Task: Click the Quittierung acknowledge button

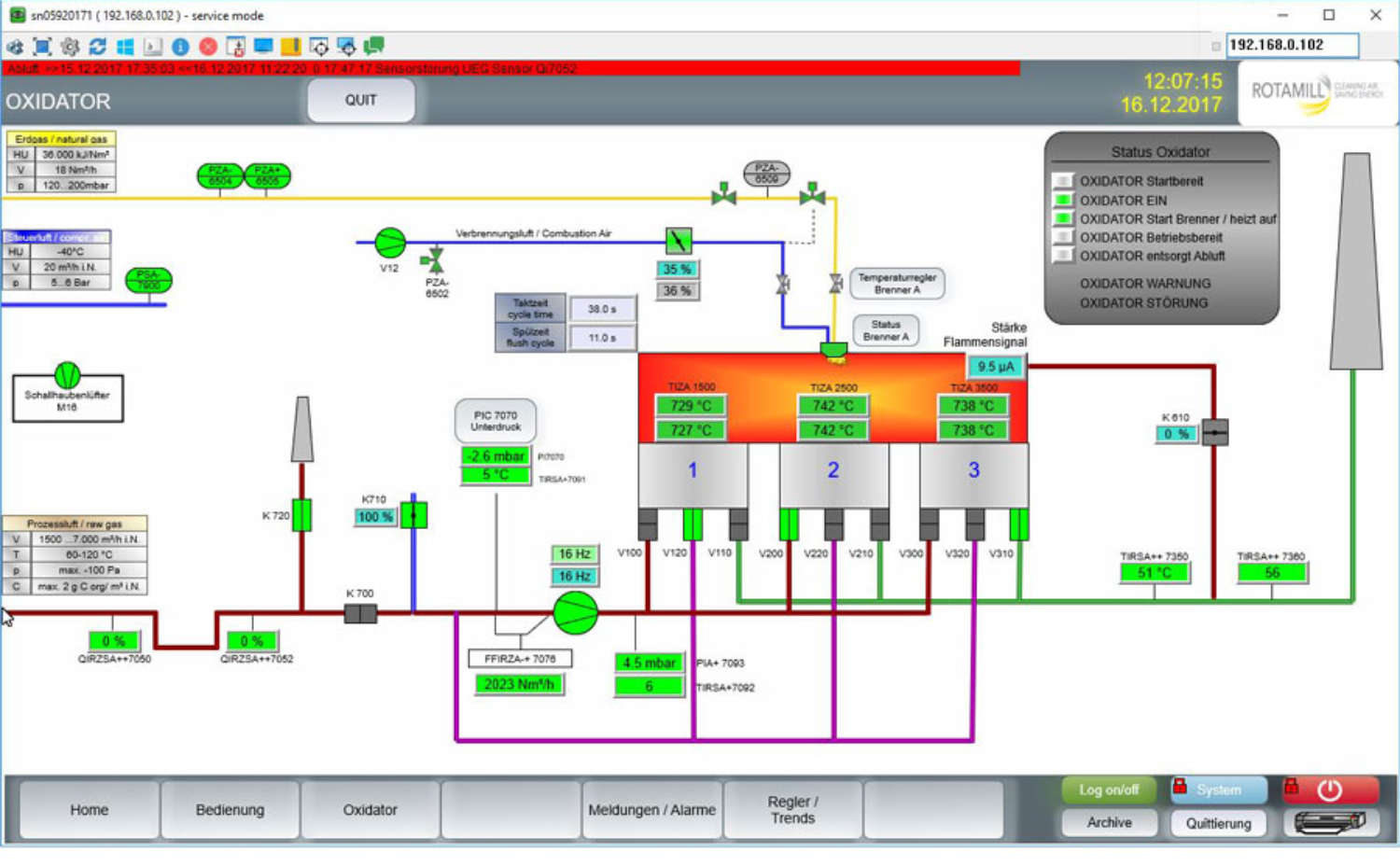Action: pyautogui.click(x=1218, y=823)
